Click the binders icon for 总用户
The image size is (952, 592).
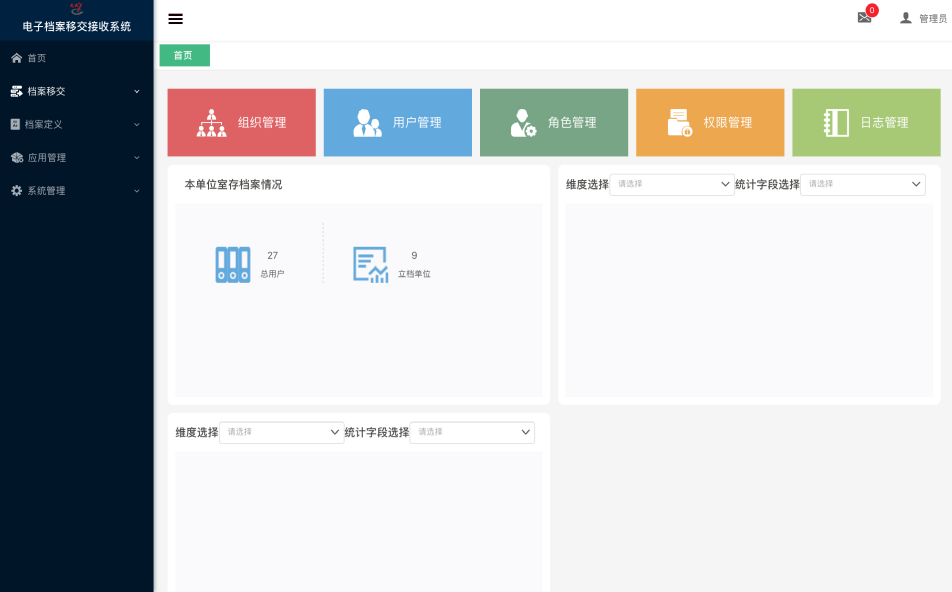(233, 264)
